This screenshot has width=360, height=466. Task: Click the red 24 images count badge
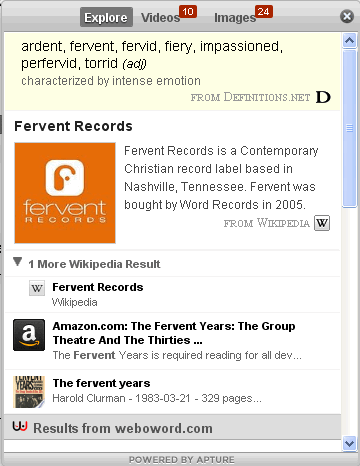(264, 12)
